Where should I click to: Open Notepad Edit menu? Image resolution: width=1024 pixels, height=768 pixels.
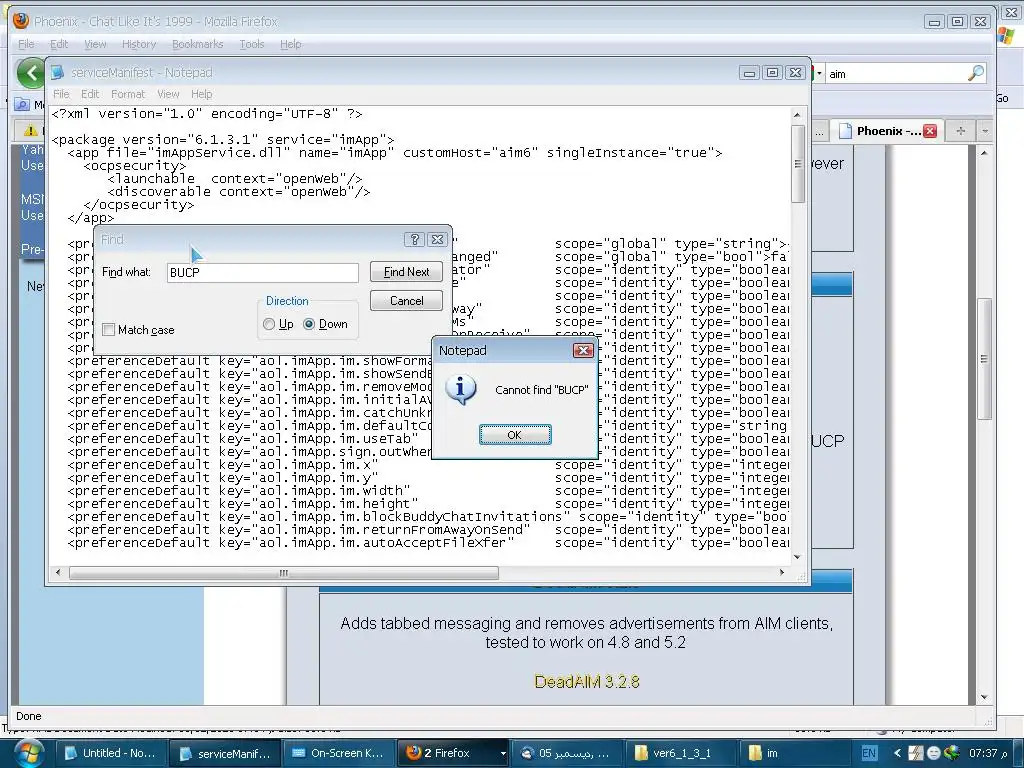(89, 94)
